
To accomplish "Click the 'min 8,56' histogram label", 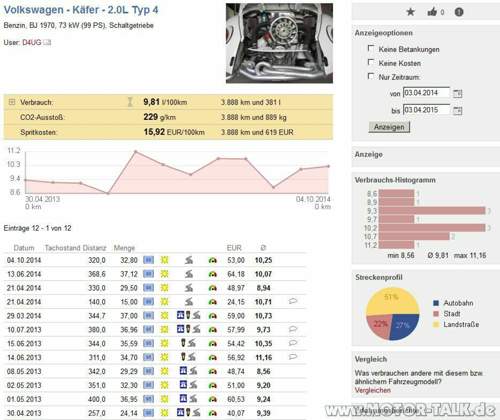I will pos(401,256).
